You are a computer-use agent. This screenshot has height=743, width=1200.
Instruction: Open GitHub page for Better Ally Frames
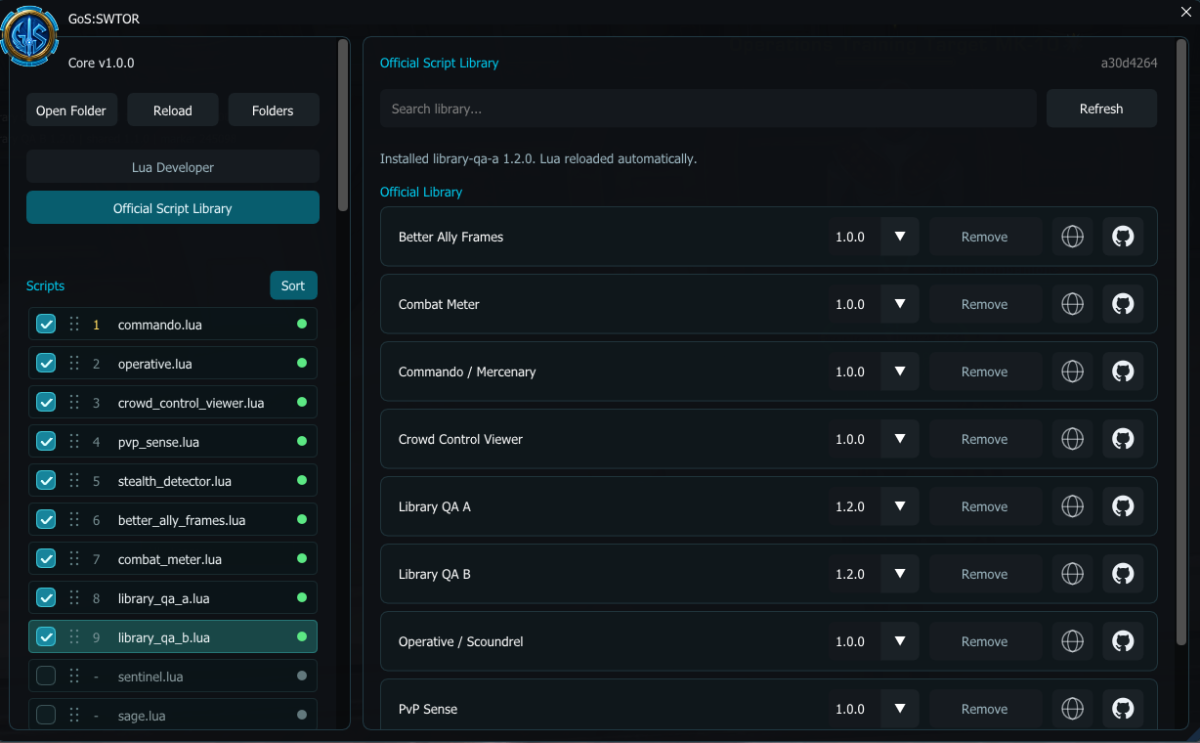pos(1123,237)
